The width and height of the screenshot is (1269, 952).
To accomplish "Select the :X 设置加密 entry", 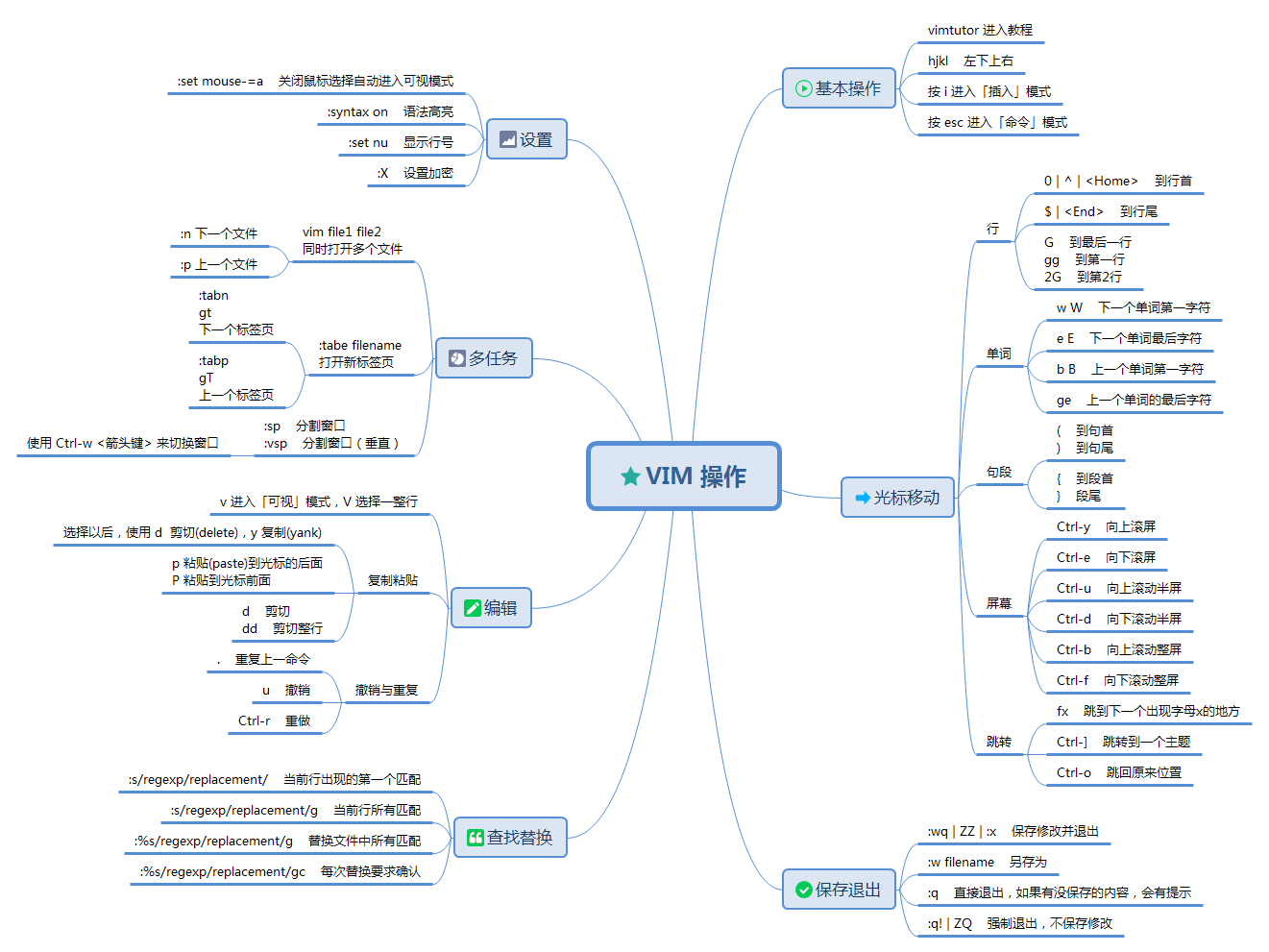I will [415, 173].
